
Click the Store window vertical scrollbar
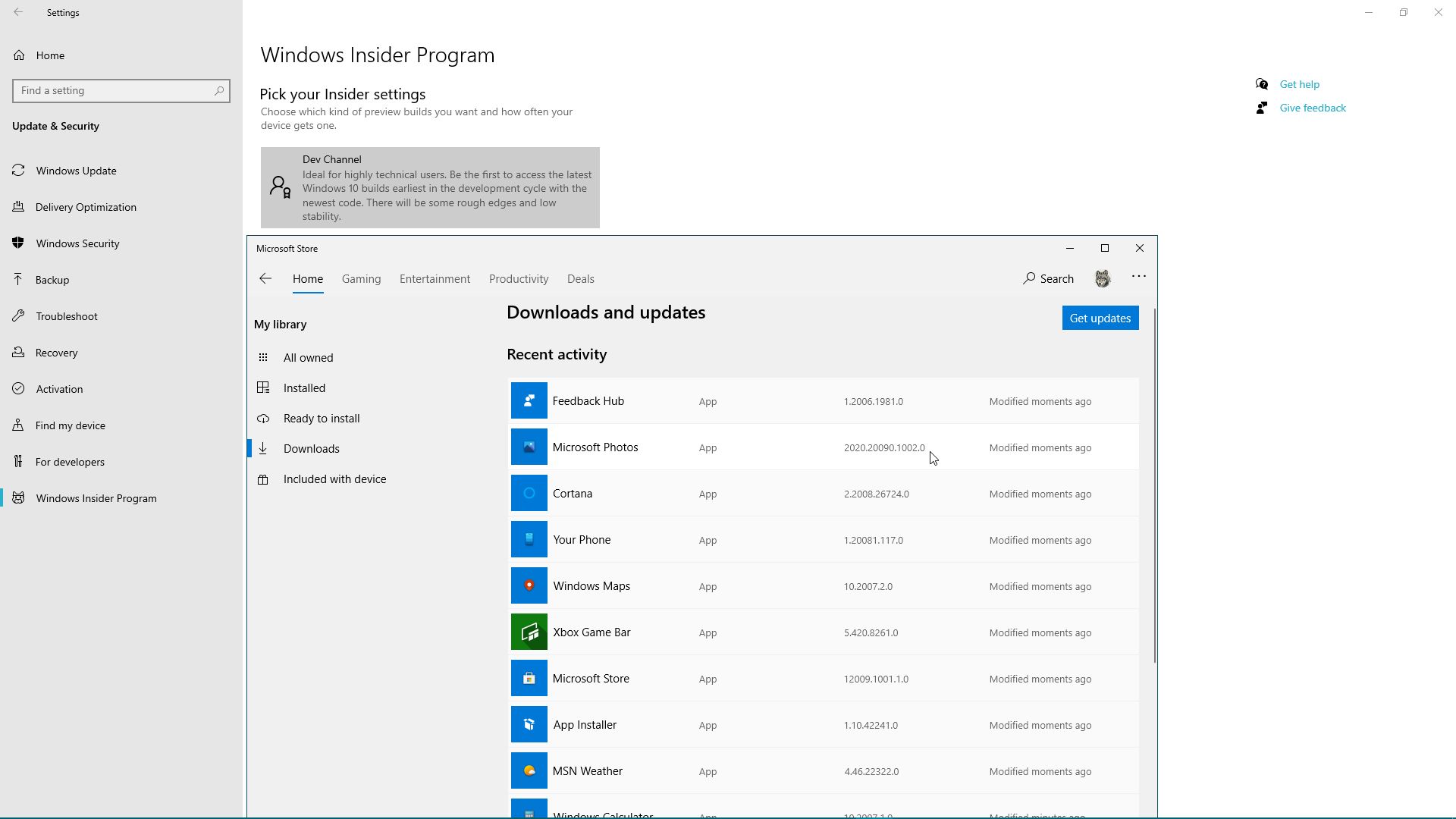click(x=1154, y=485)
